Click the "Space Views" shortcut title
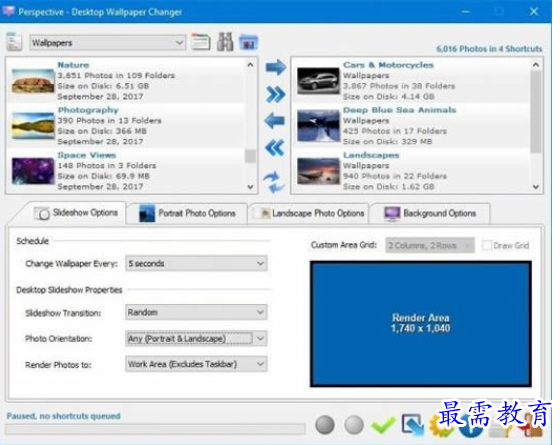Image resolution: width=560 pixels, height=445 pixels. coord(87,155)
